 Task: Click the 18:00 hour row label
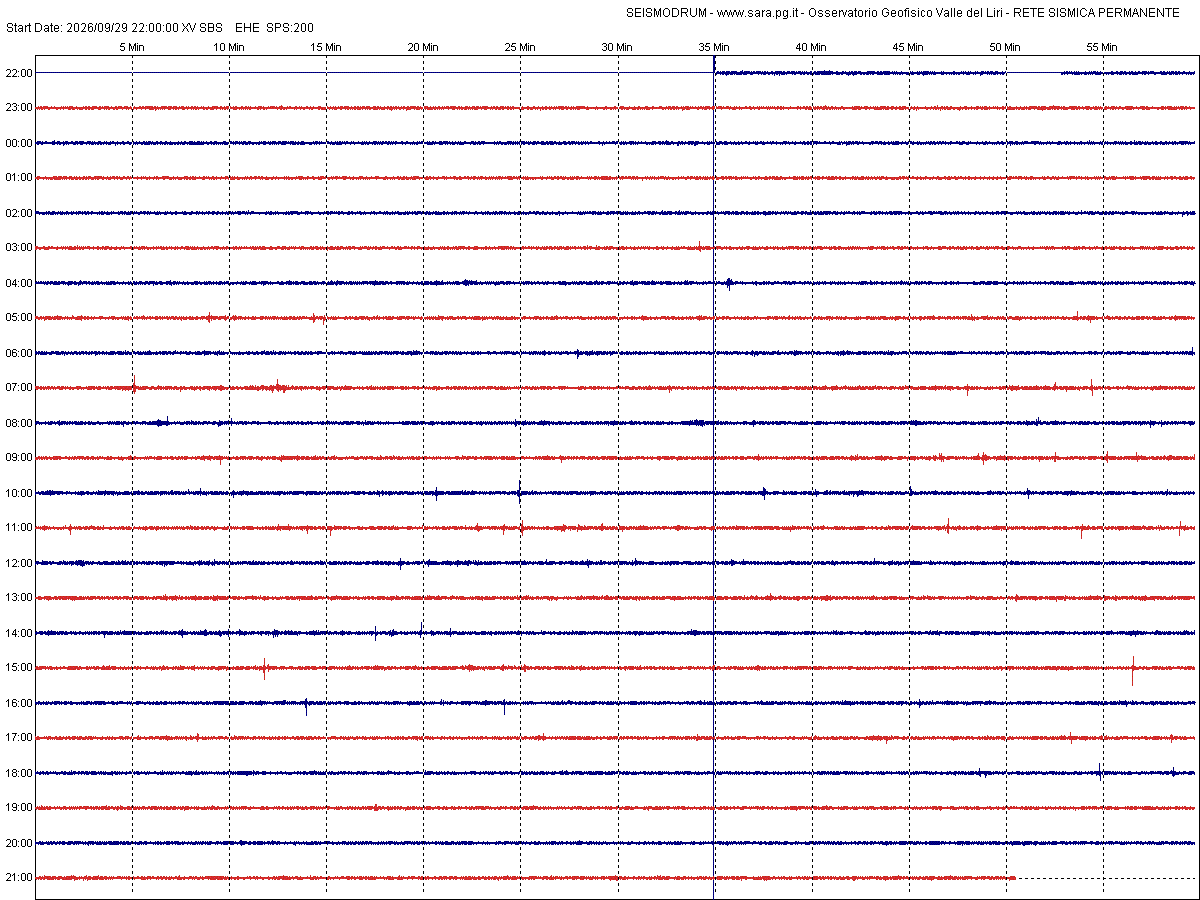(x=19, y=773)
